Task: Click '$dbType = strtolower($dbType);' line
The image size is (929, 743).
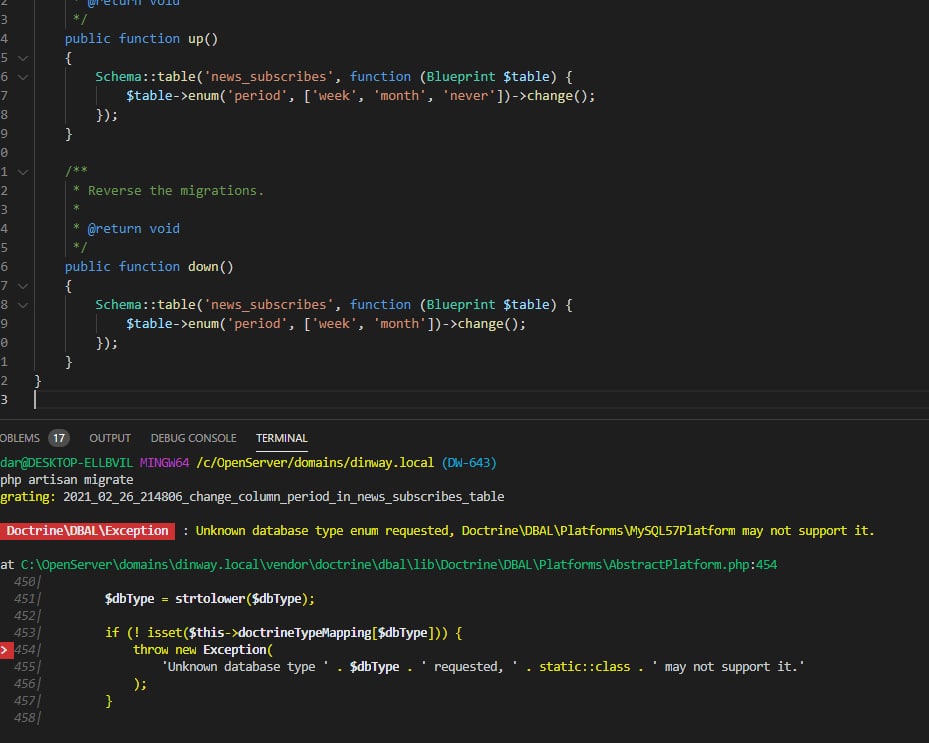Action: (210, 599)
